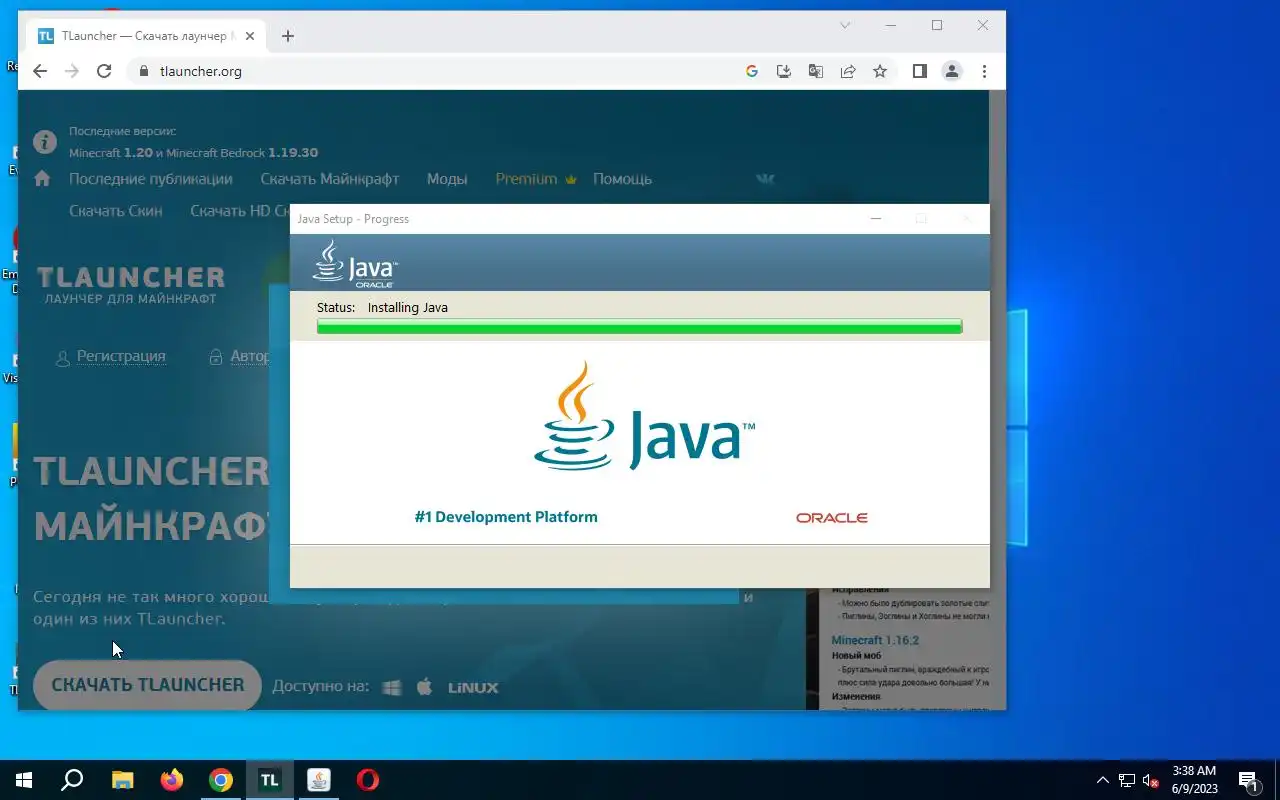
Task: Open Chrome profile avatar
Action: click(952, 71)
